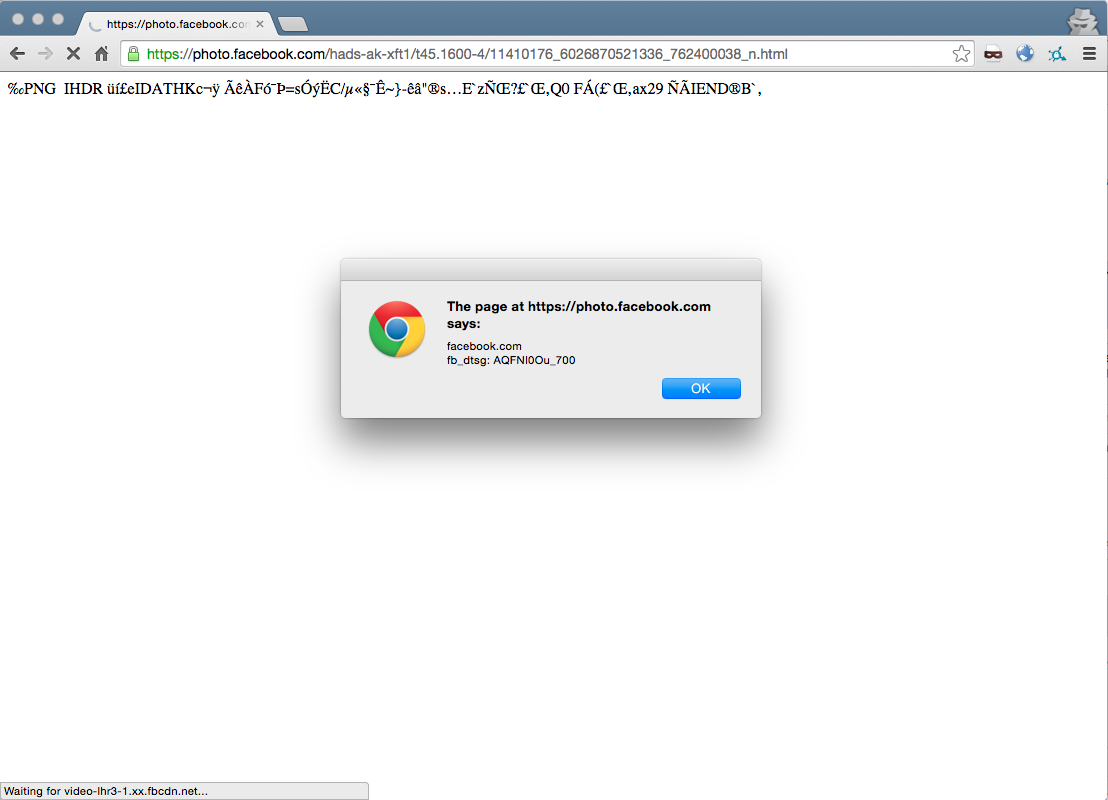Screen dimensions: 1108x800
Task: Open the teal bug extension icon
Action: click(1057, 54)
